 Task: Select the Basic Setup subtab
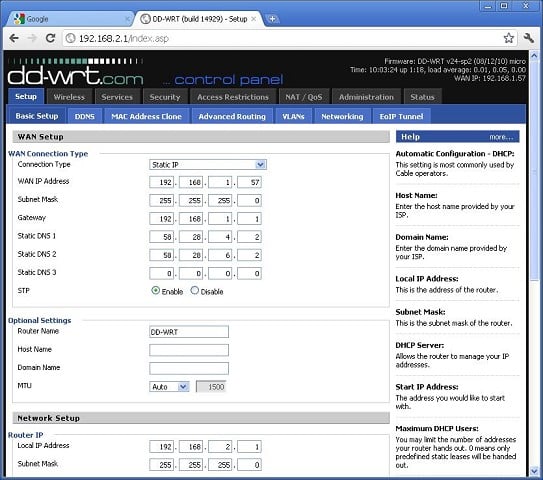click(x=37, y=116)
